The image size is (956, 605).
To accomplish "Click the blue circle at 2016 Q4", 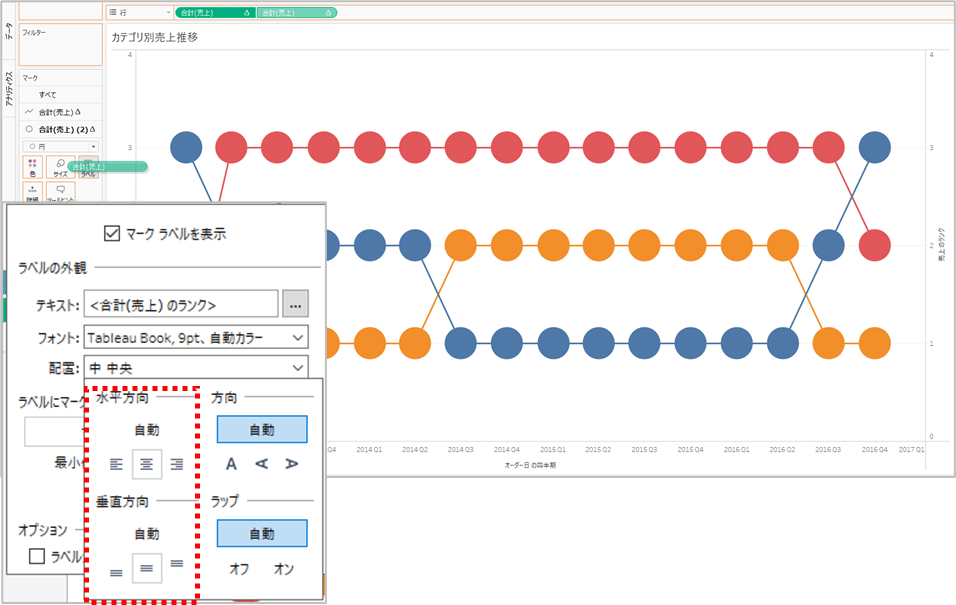I will (874, 147).
